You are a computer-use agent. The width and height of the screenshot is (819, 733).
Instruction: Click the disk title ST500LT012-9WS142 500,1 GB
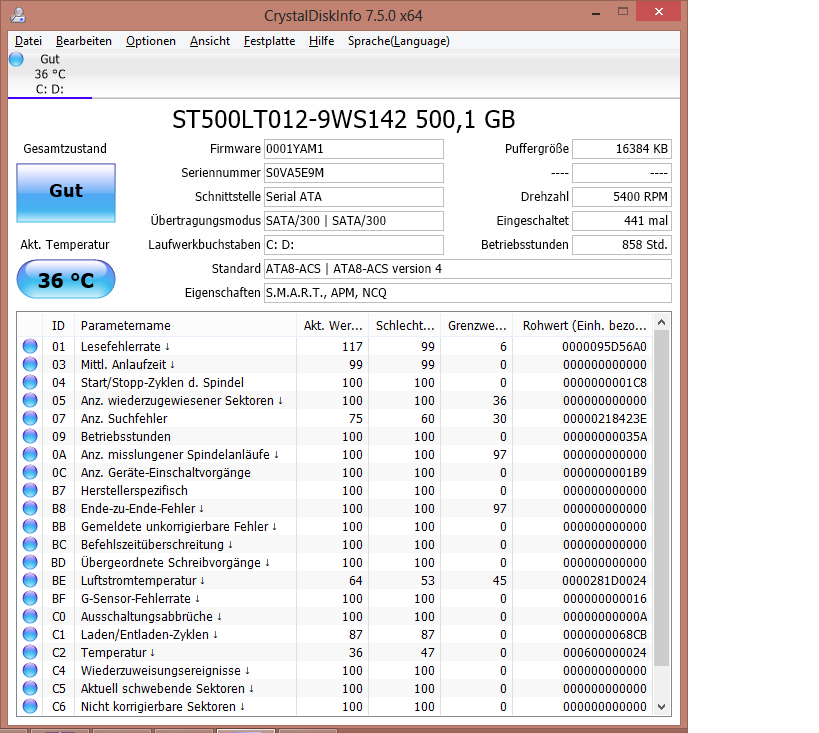344,120
